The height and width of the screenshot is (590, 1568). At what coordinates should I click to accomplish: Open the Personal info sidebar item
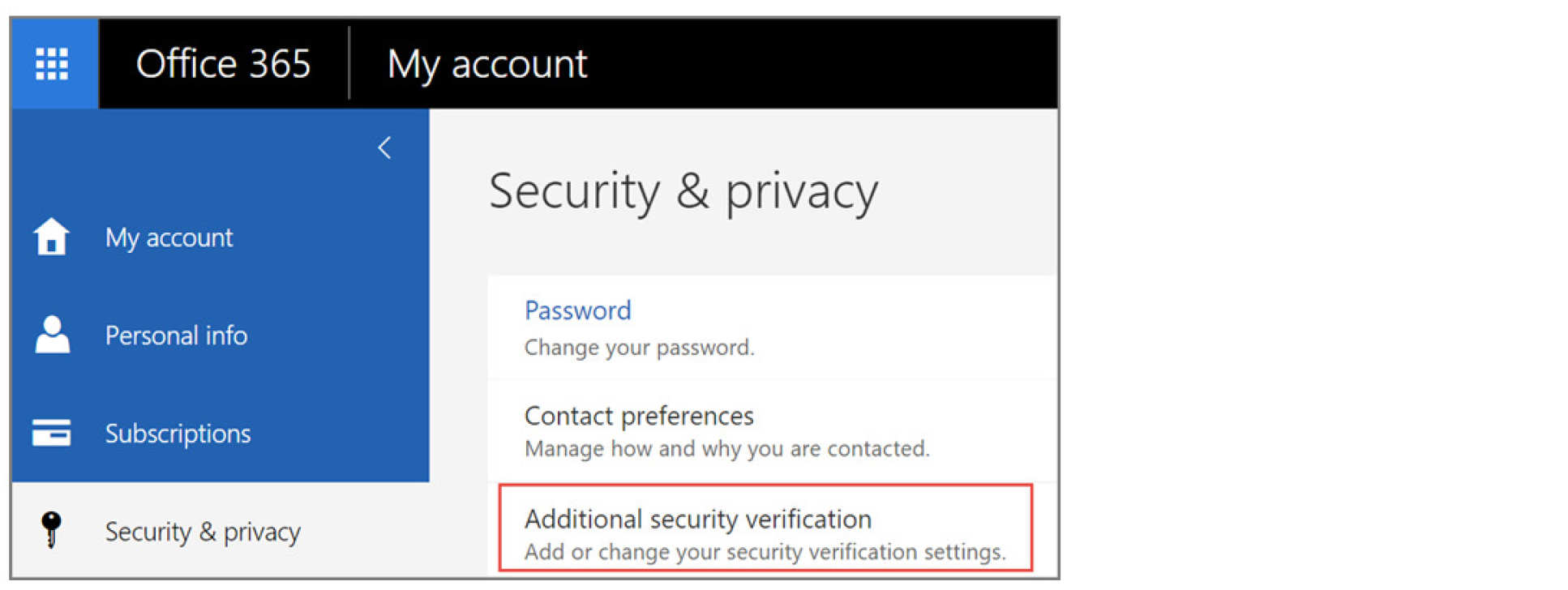176,336
